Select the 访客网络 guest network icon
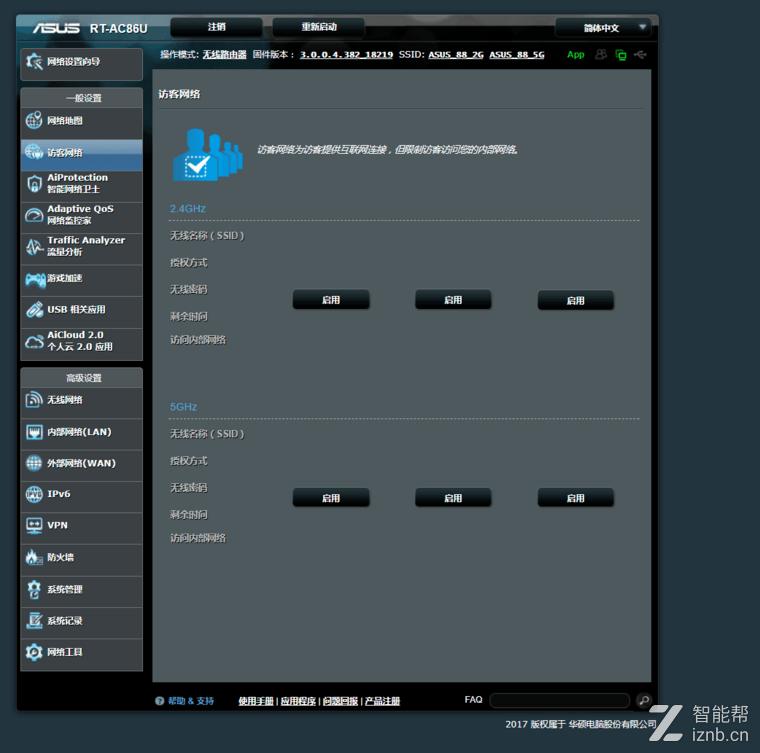Viewport: 760px width, 753px height. coord(34,152)
